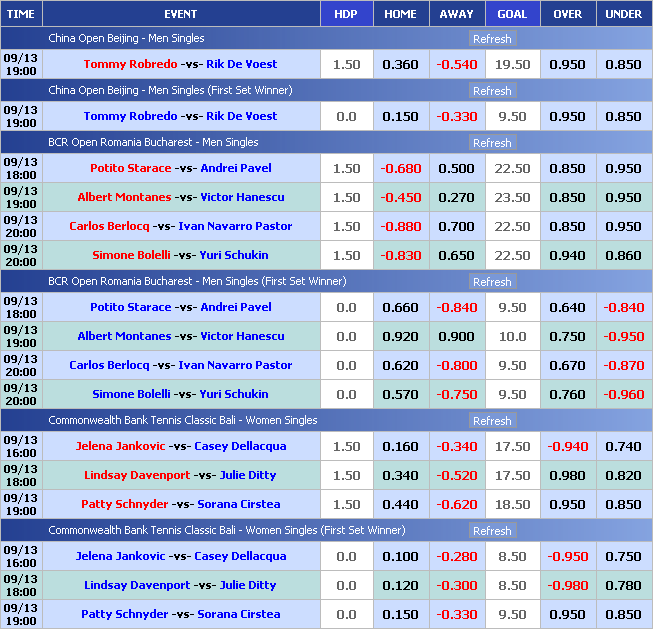Select away odds 0.270 for Victor Hanescu
The width and height of the screenshot is (653, 629).
(x=457, y=197)
